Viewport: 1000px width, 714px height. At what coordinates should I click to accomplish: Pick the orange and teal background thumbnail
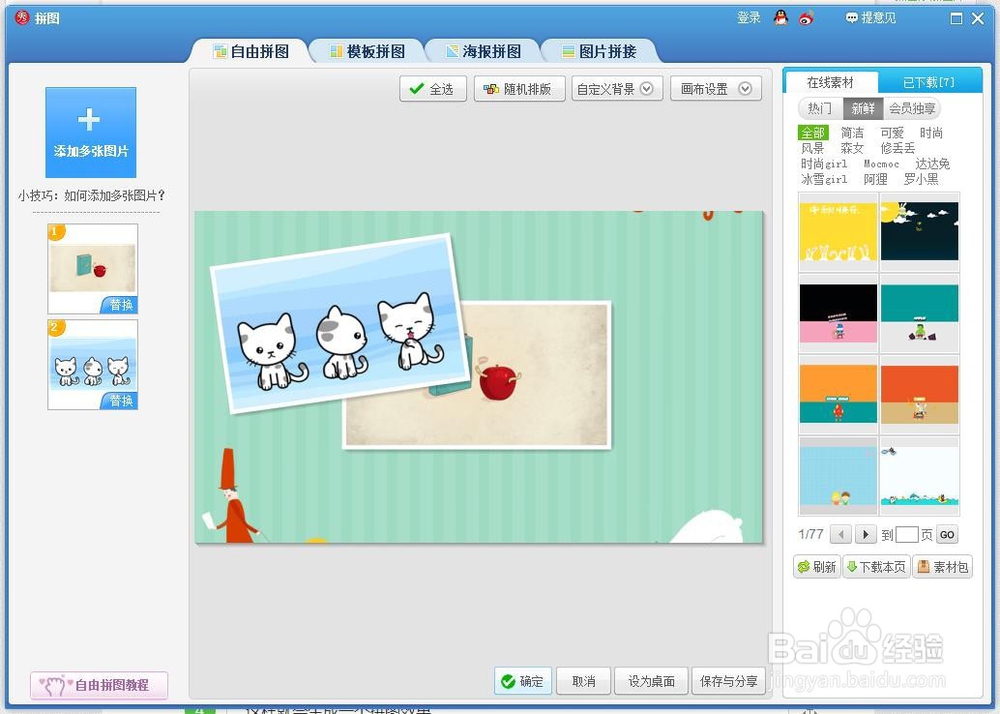(x=838, y=395)
